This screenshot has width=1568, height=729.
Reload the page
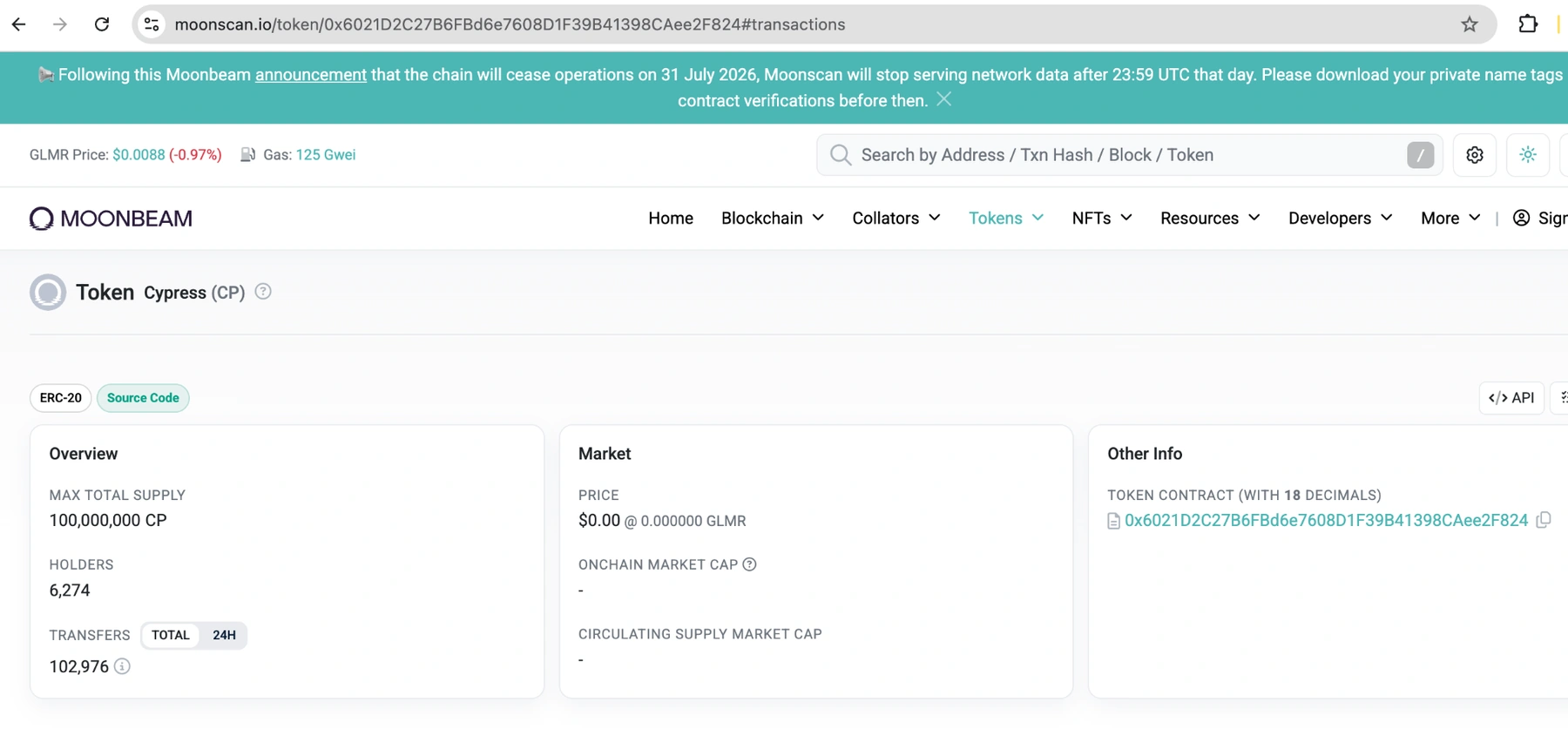(102, 24)
